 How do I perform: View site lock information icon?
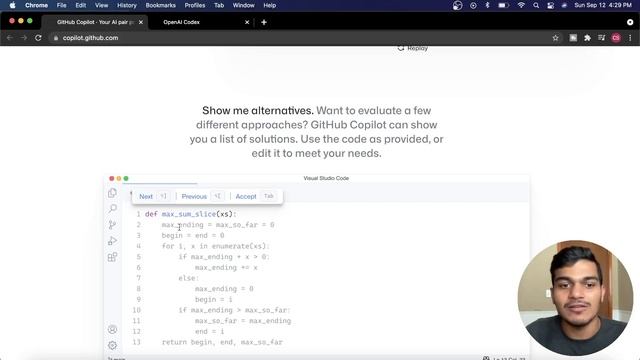[56, 38]
